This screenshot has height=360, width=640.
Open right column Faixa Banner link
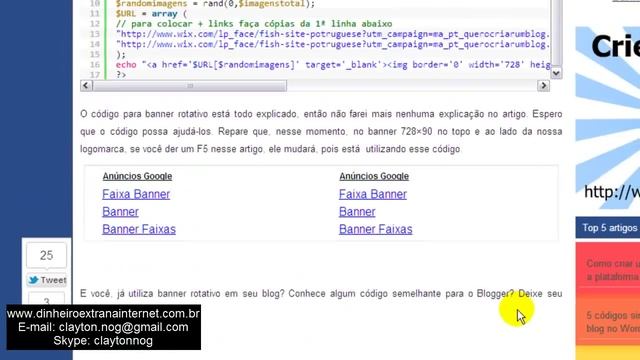373,194
